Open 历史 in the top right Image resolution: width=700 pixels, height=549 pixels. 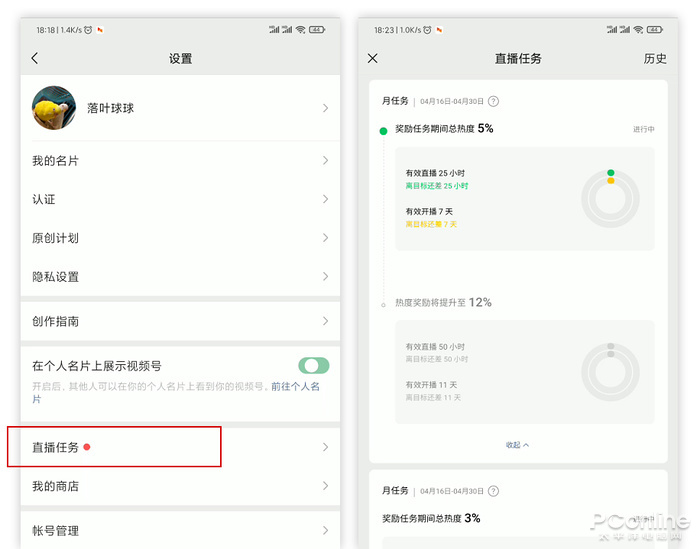[654, 59]
